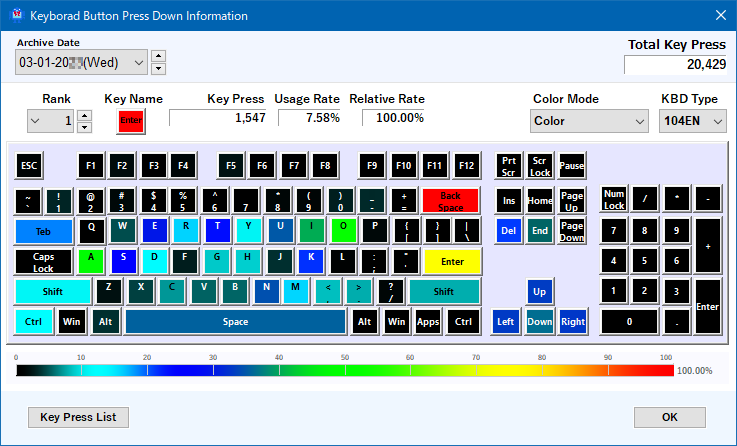Select the Page Up key

point(572,201)
